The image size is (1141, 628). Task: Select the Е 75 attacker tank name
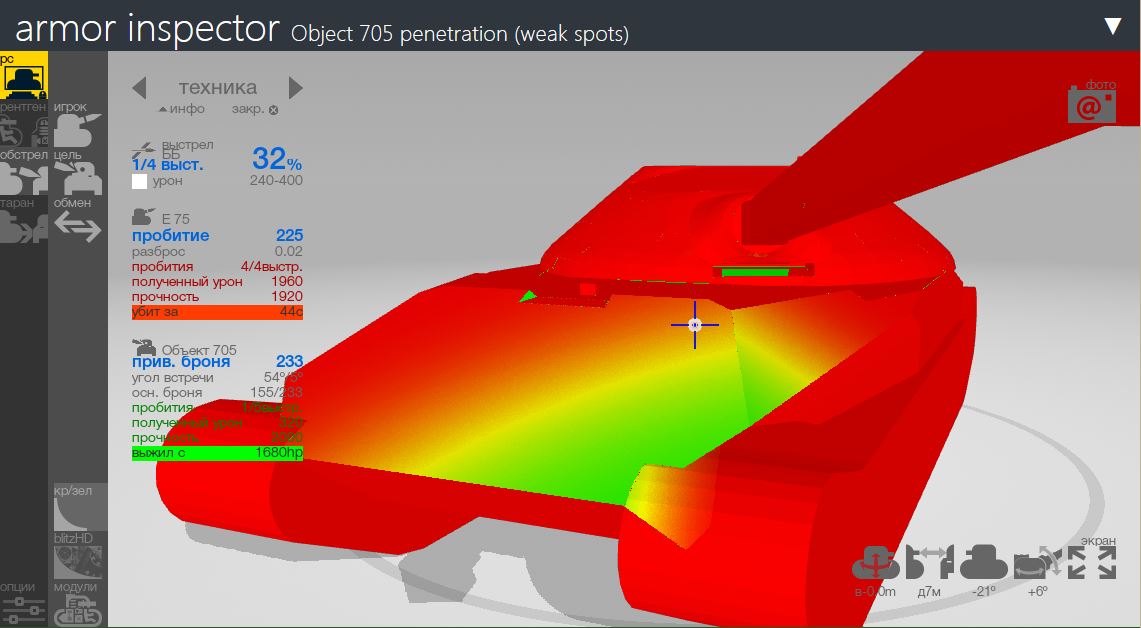tap(175, 219)
